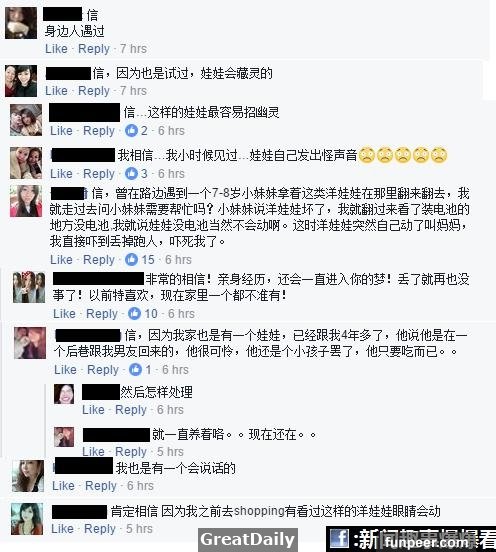Like the reply 然后怎样处理
The width and height of the screenshot is (496, 552).
pyautogui.click(x=93, y=409)
